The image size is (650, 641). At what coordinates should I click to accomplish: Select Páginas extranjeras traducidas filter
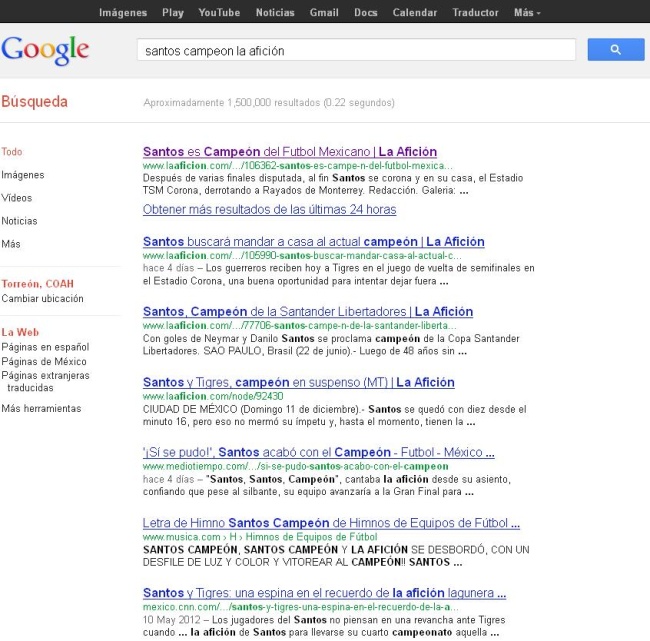click(45, 381)
